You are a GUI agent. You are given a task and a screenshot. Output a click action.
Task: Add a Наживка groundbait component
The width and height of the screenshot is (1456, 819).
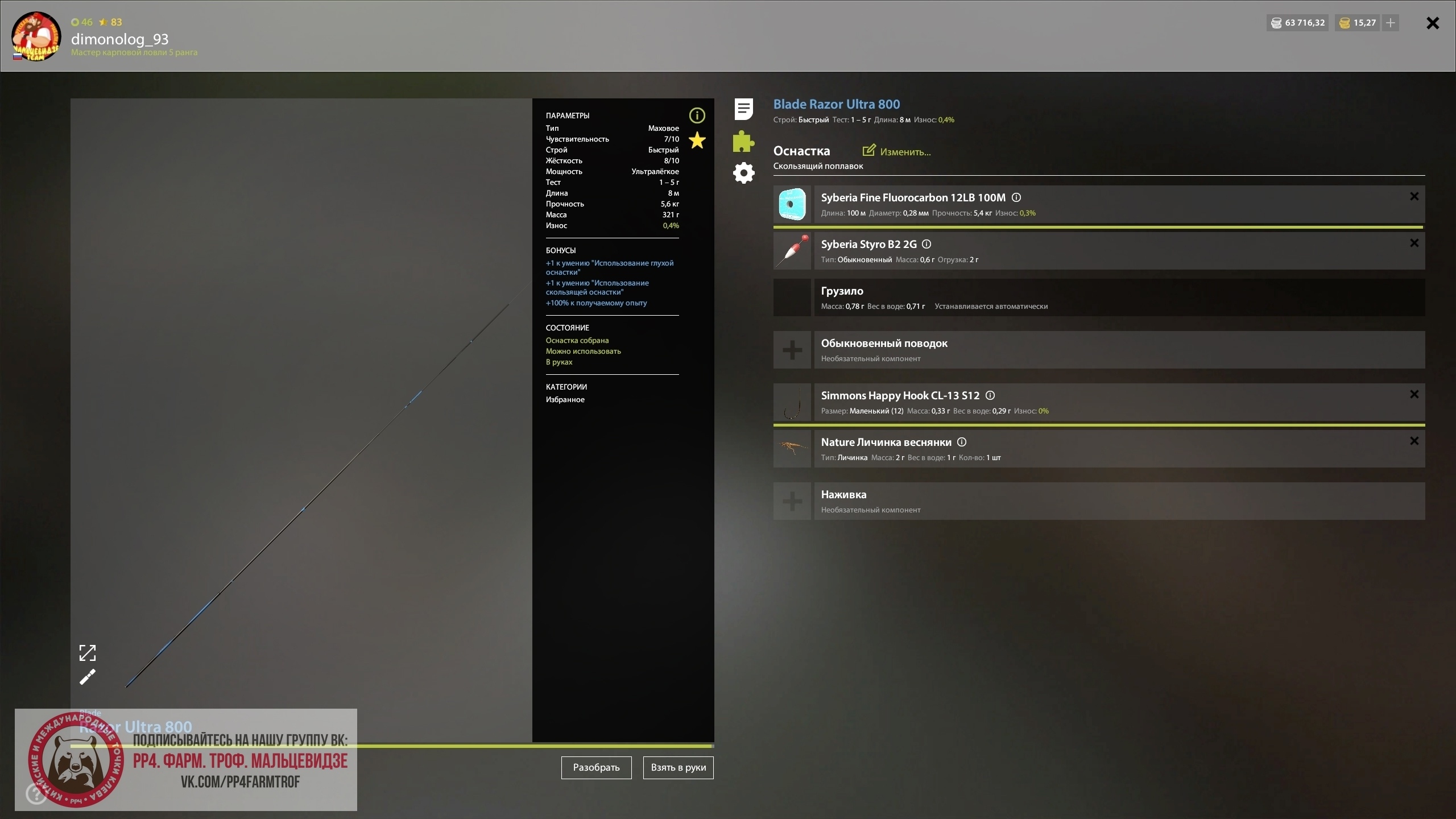[x=792, y=501]
